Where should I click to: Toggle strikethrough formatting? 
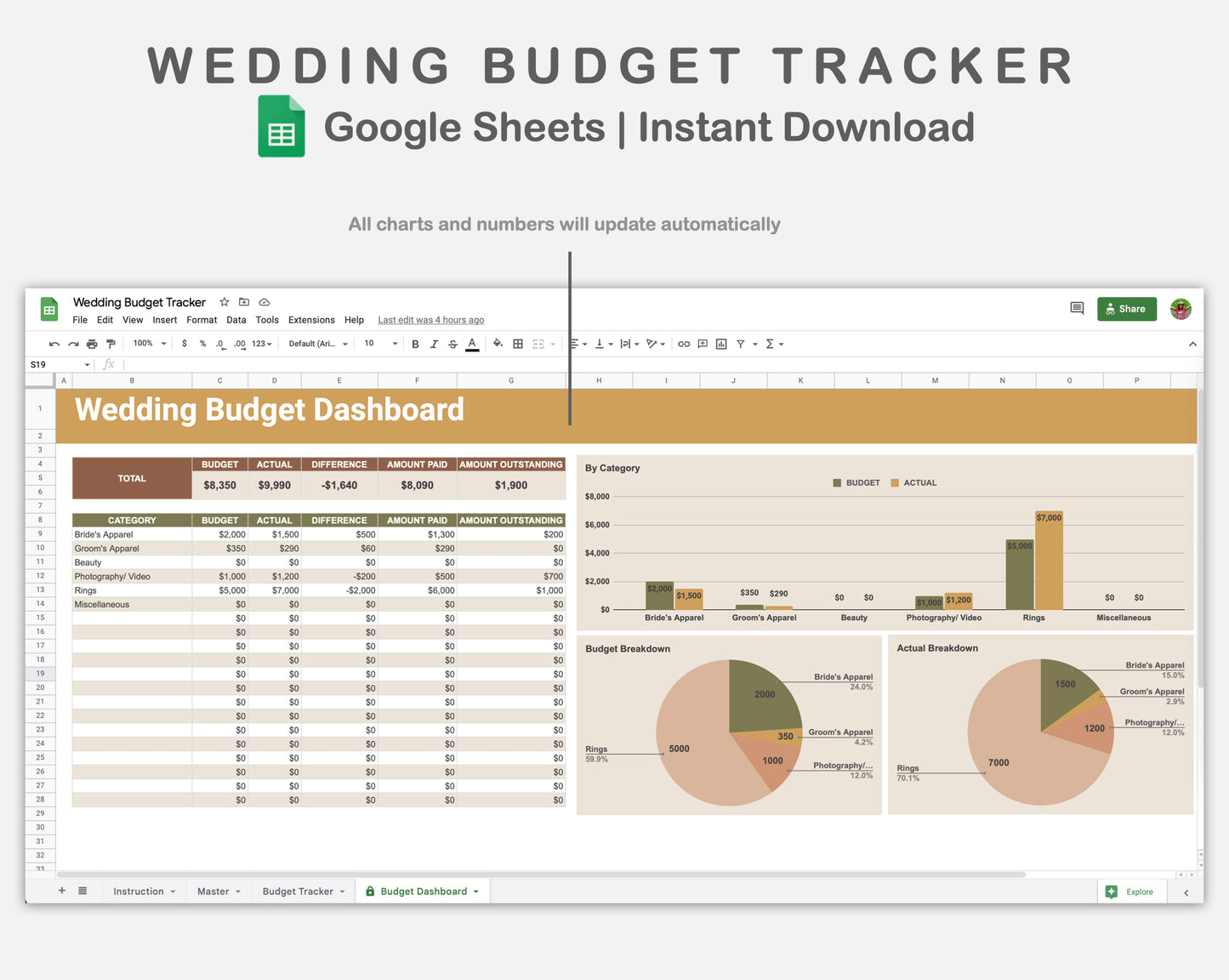tap(452, 344)
